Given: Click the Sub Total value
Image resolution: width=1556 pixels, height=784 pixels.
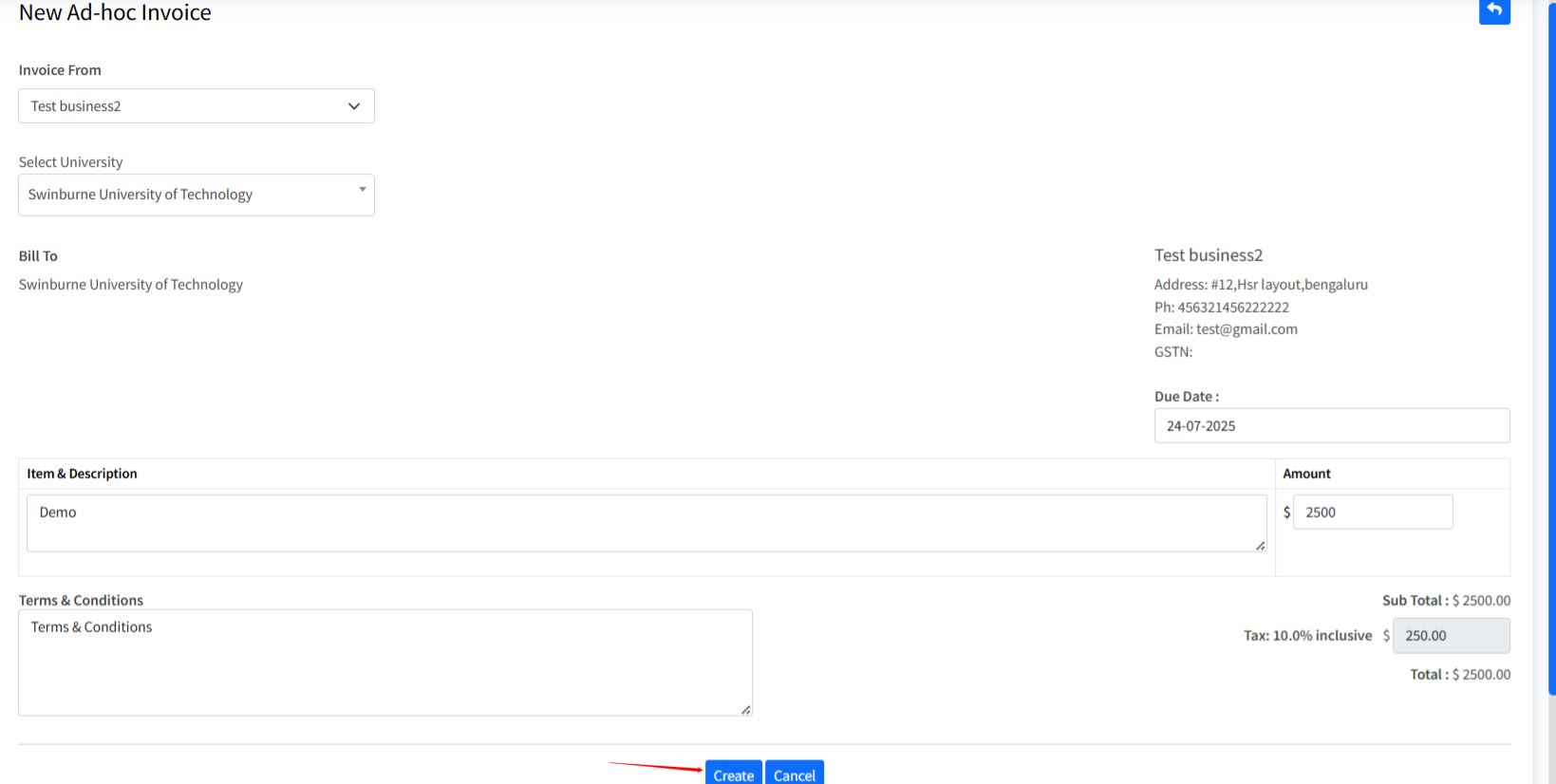Looking at the screenshot, I should tap(1481, 601).
